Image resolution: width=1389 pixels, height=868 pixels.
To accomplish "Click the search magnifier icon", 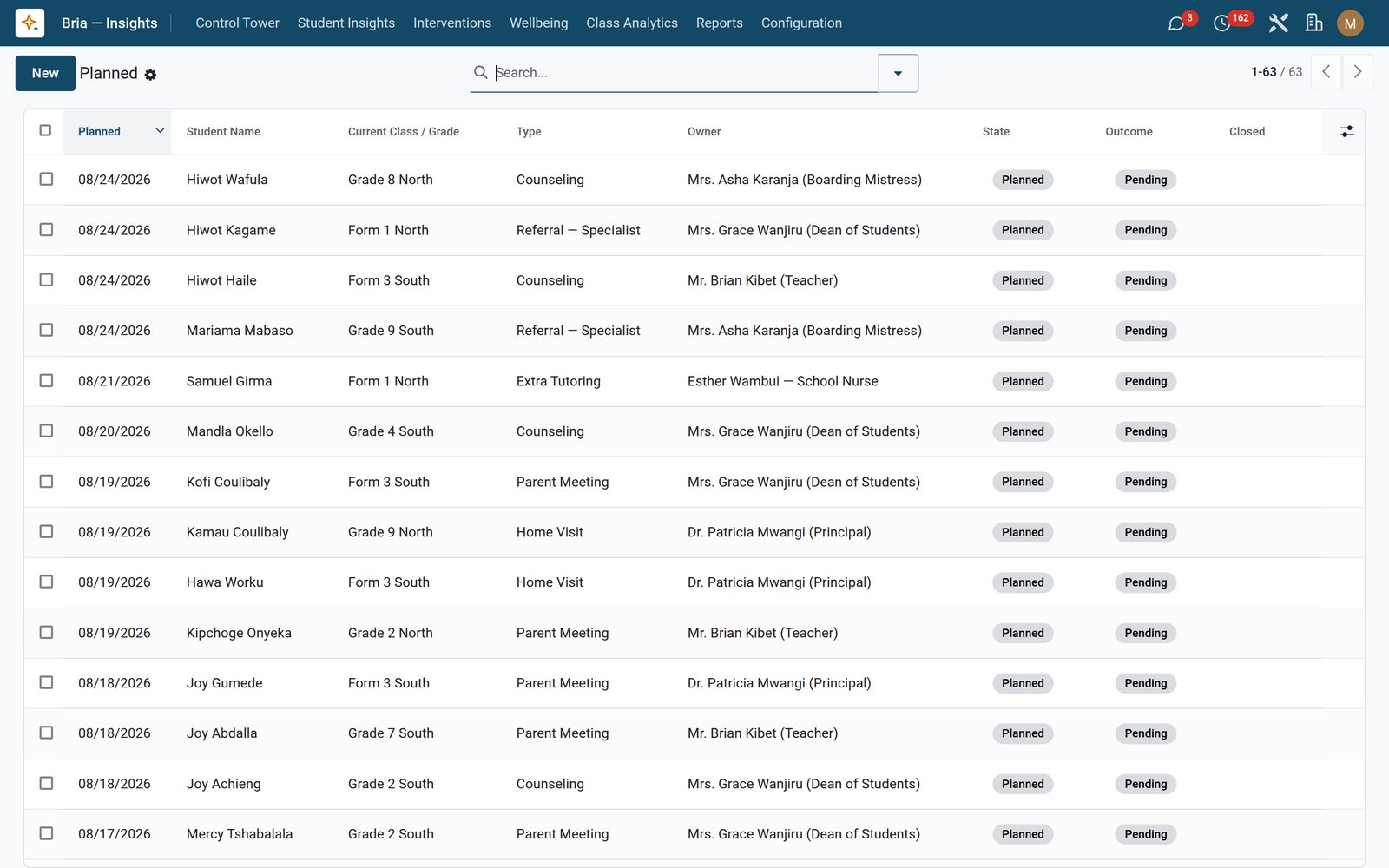I will tap(480, 72).
